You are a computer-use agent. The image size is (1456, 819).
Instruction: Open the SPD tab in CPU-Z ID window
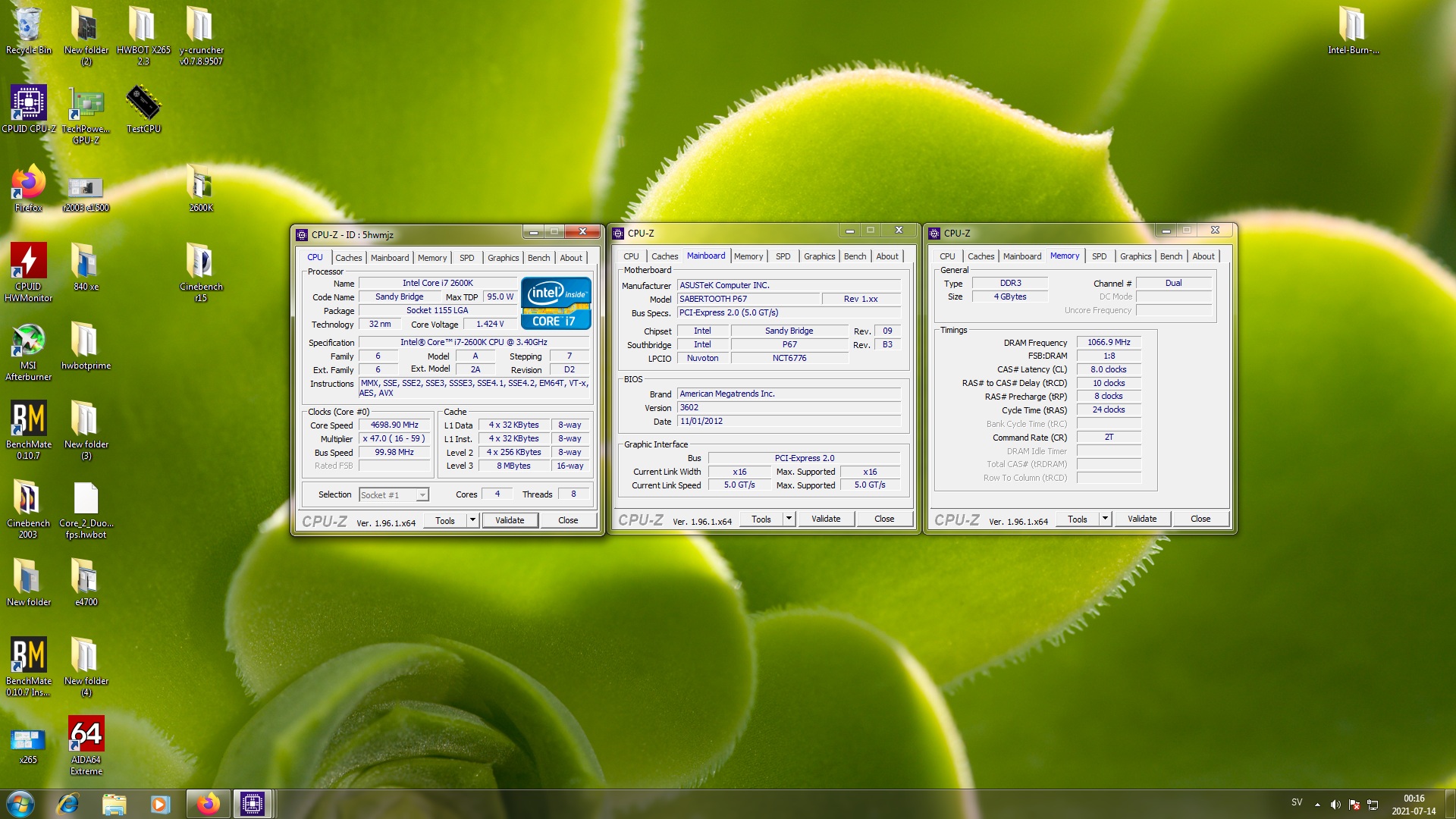[466, 258]
